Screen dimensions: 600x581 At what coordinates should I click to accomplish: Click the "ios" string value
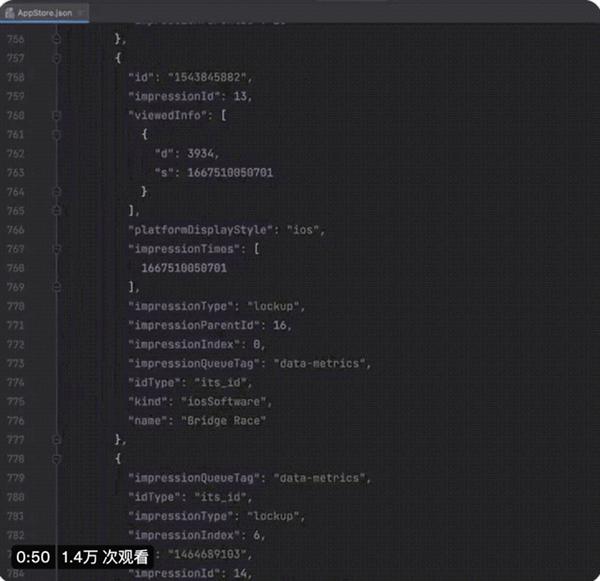coord(303,230)
